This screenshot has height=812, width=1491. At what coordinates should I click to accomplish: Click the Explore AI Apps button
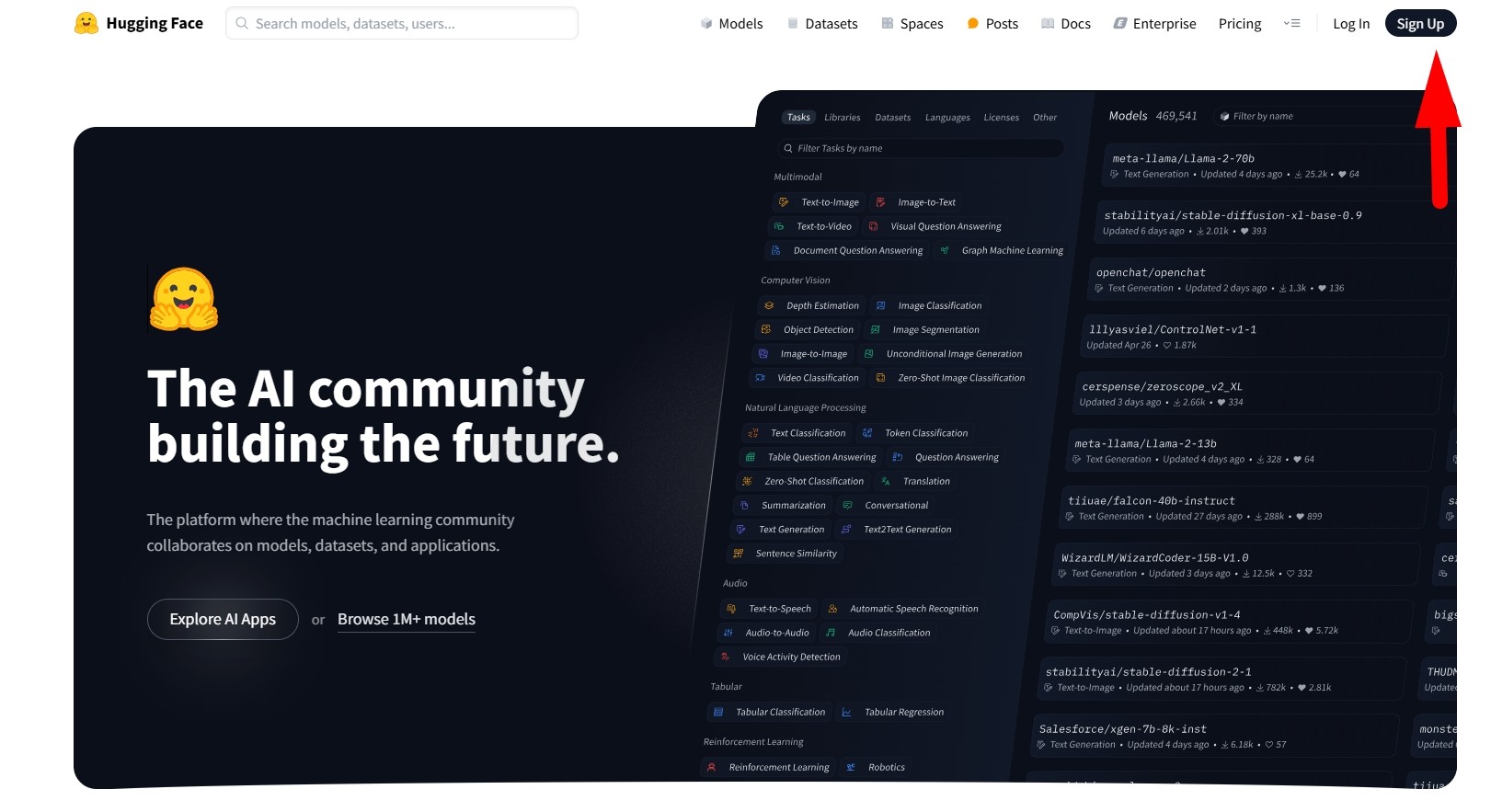point(223,619)
